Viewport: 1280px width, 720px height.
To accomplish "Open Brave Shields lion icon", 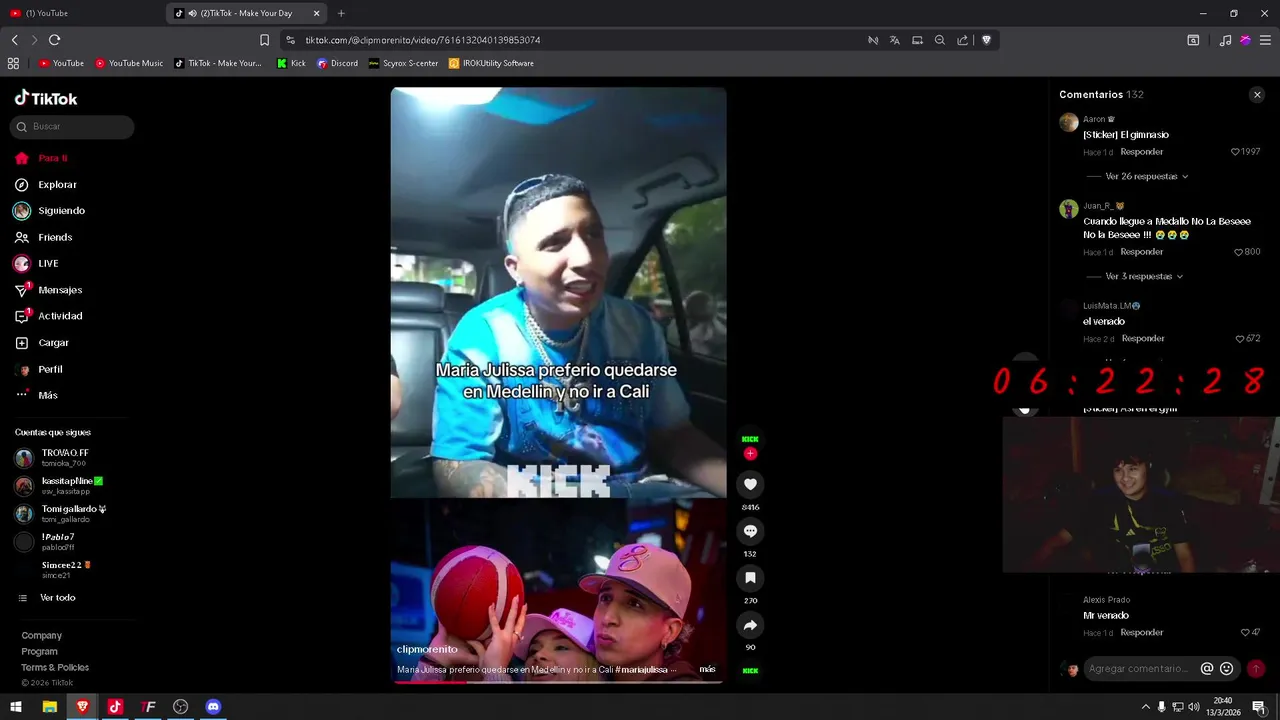I will pyautogui.click(x=986, y=40).
